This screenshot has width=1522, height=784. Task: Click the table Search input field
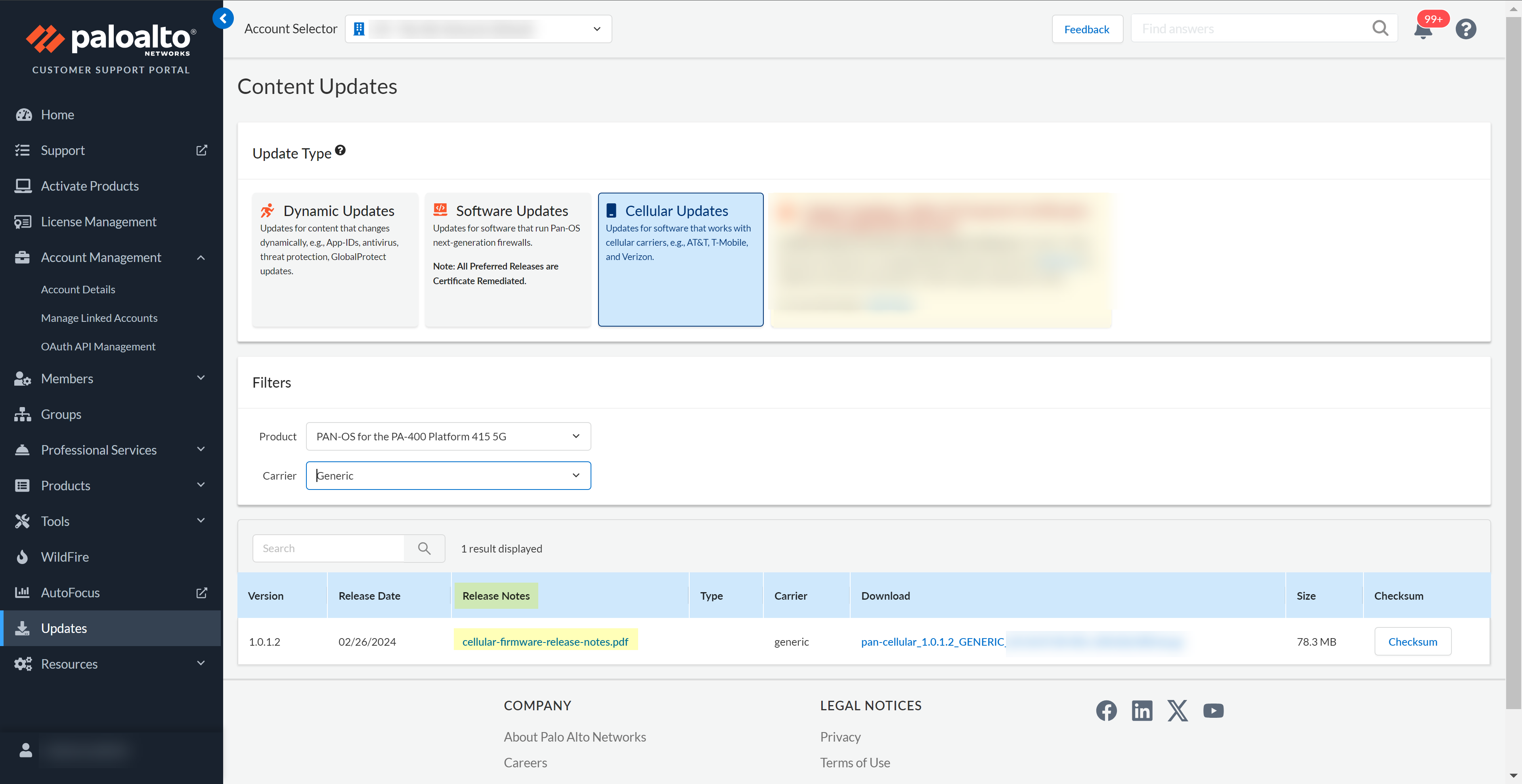(x=329, y=548)
